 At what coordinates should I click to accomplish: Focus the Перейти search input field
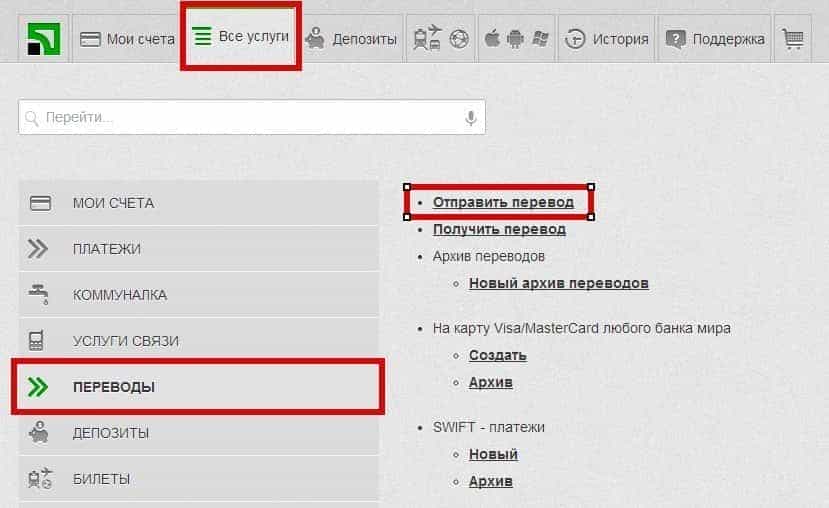pyautogui.click(x=250, y=118)
